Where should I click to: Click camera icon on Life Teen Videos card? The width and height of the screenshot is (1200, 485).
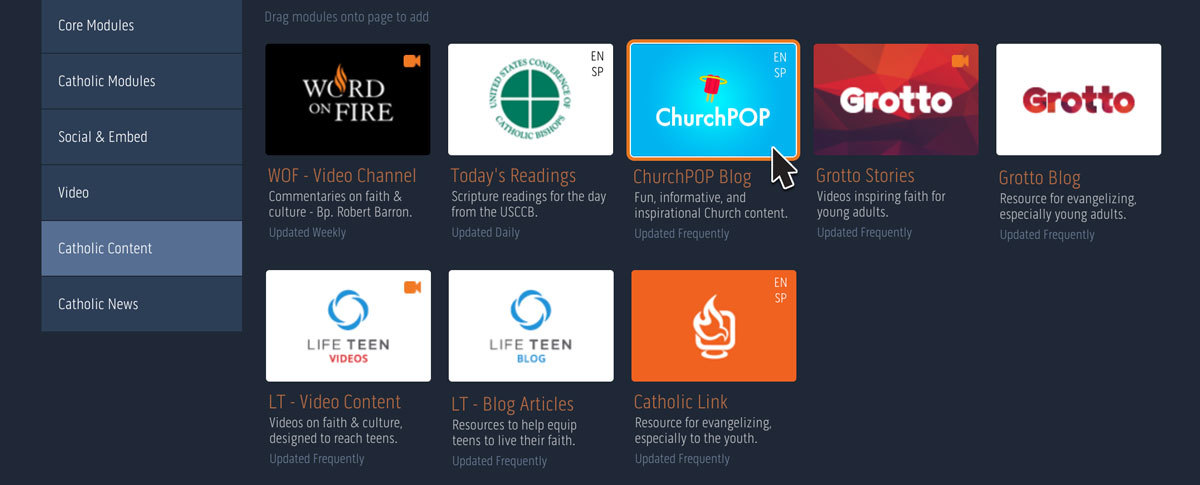point(412,288)
